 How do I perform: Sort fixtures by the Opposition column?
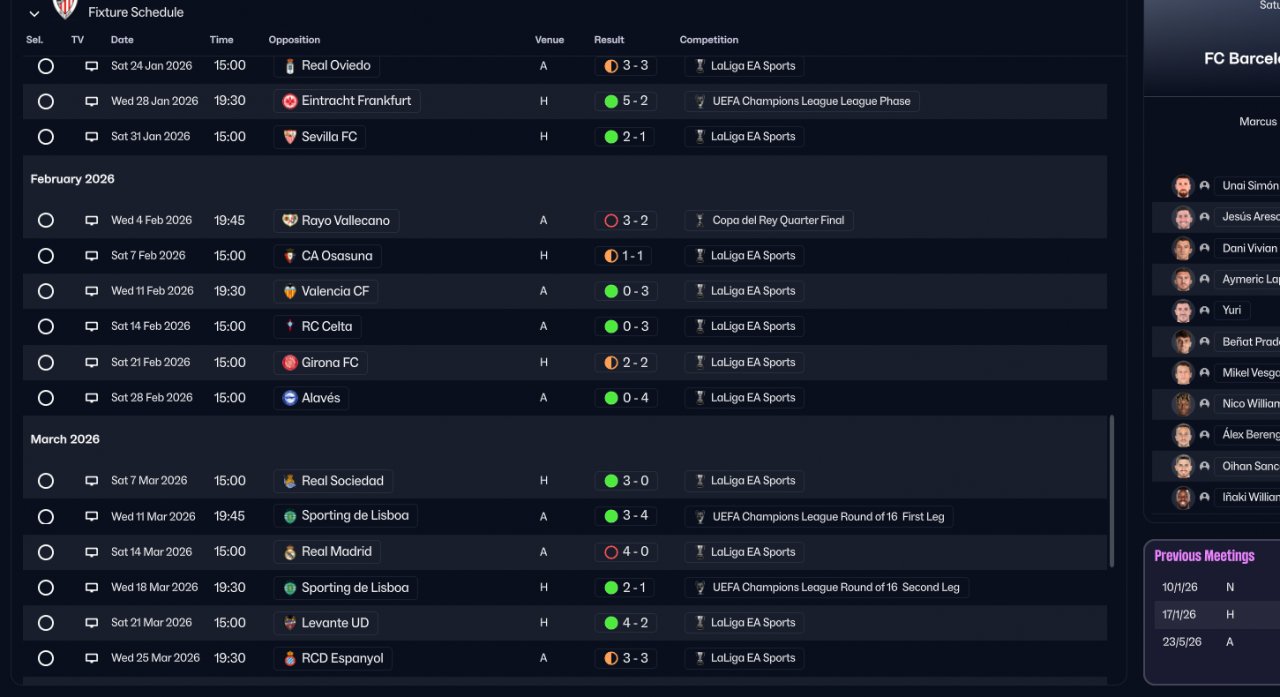tap(294, 40)
